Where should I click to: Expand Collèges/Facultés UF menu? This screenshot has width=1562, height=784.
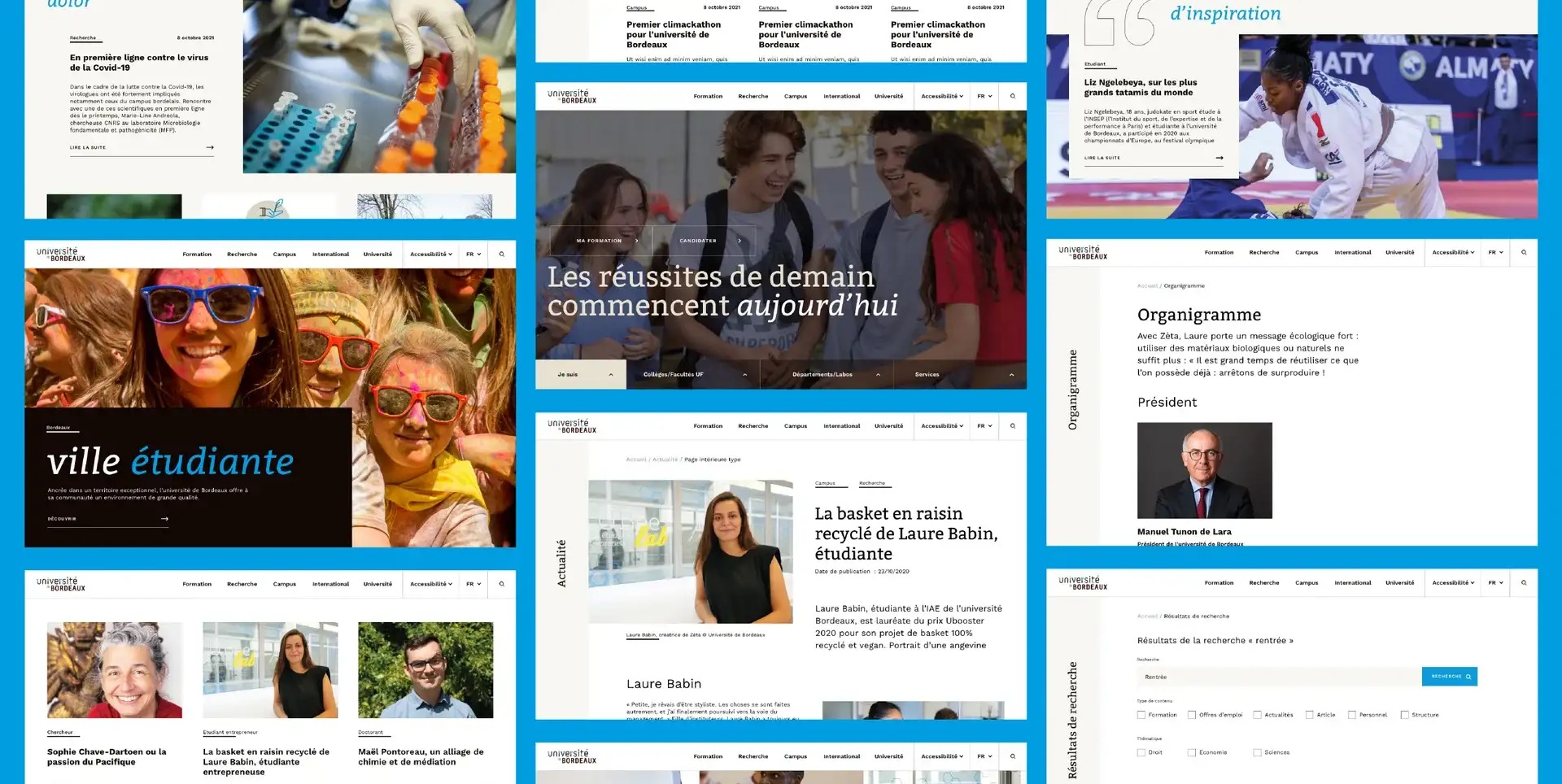[693, 374]
